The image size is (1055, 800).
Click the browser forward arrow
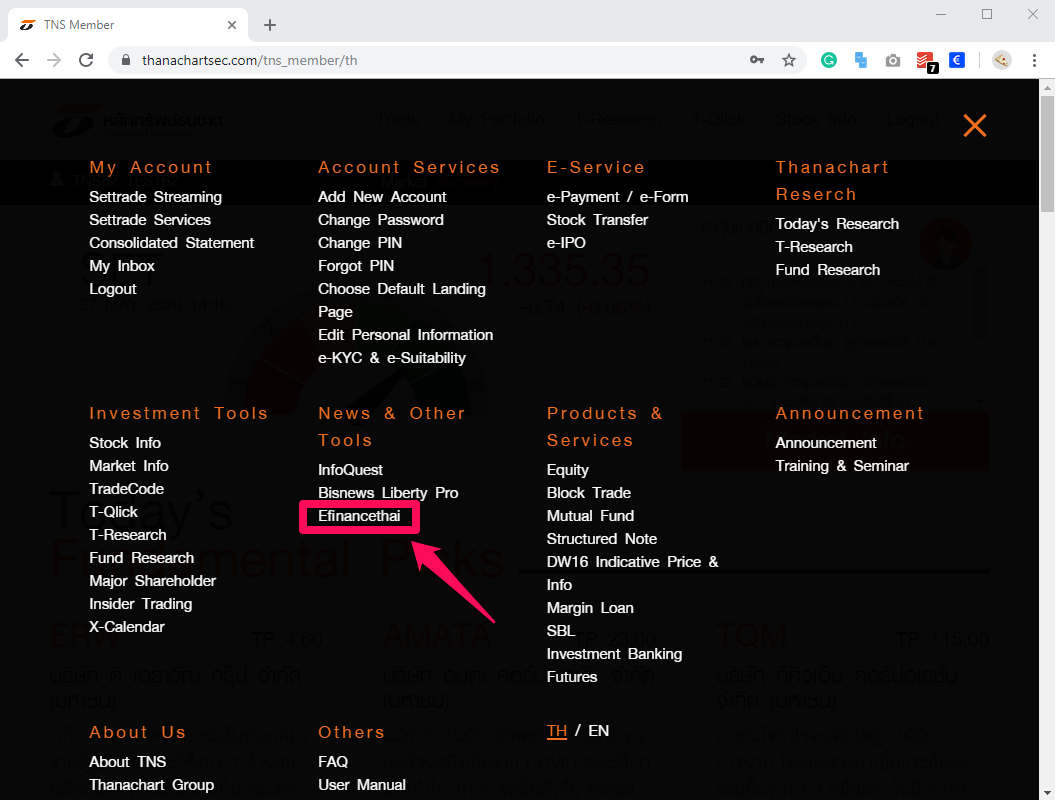[54, 61]
